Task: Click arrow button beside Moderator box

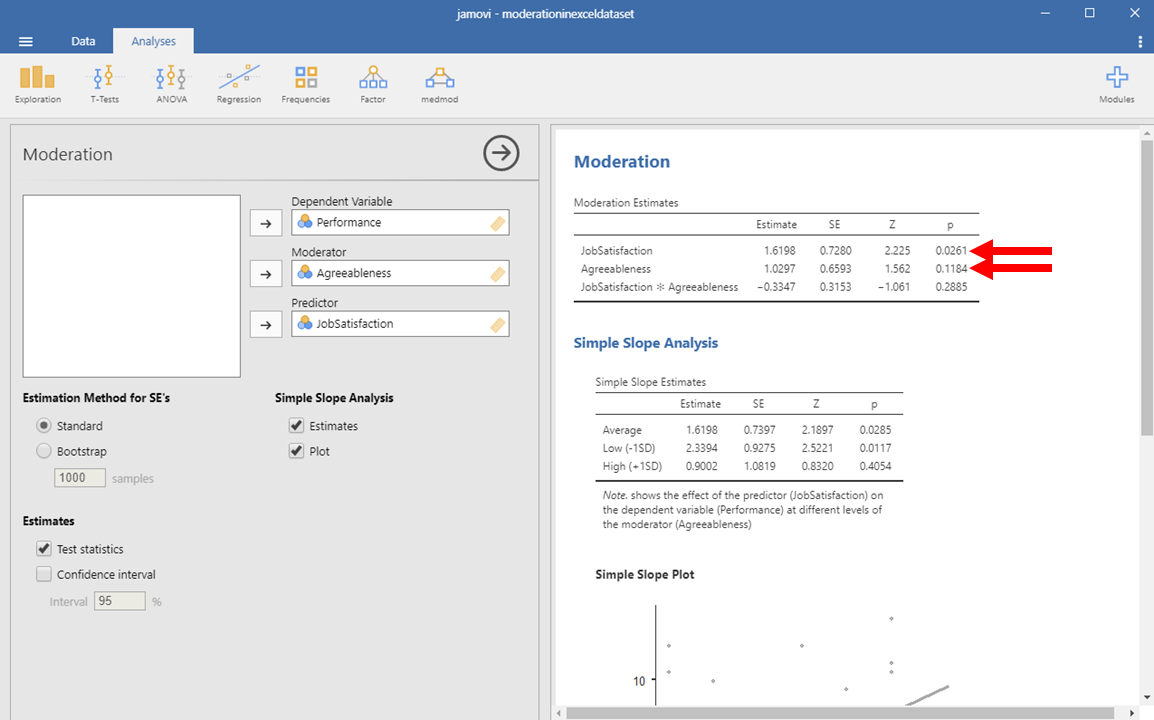Action: pyautogui.click(x=266, y=274)
